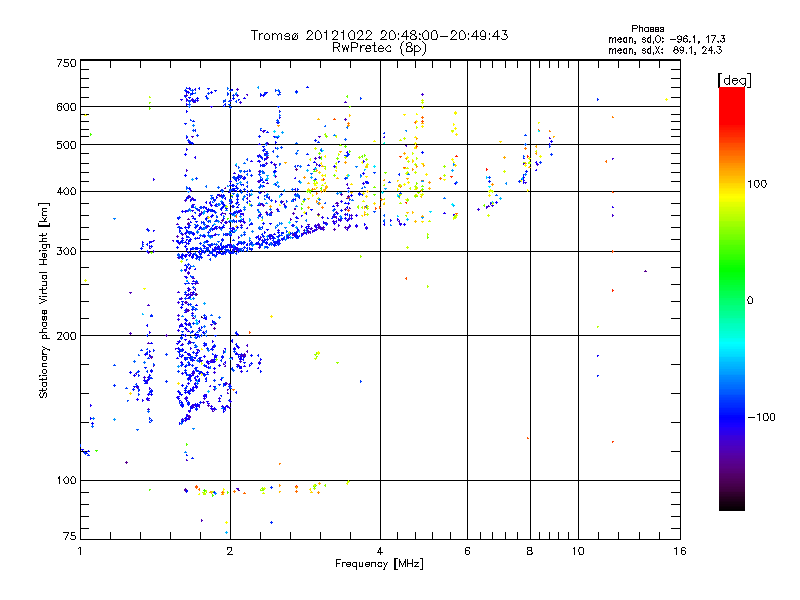Click the y-axis tick label '100'

tap(66, 481)
